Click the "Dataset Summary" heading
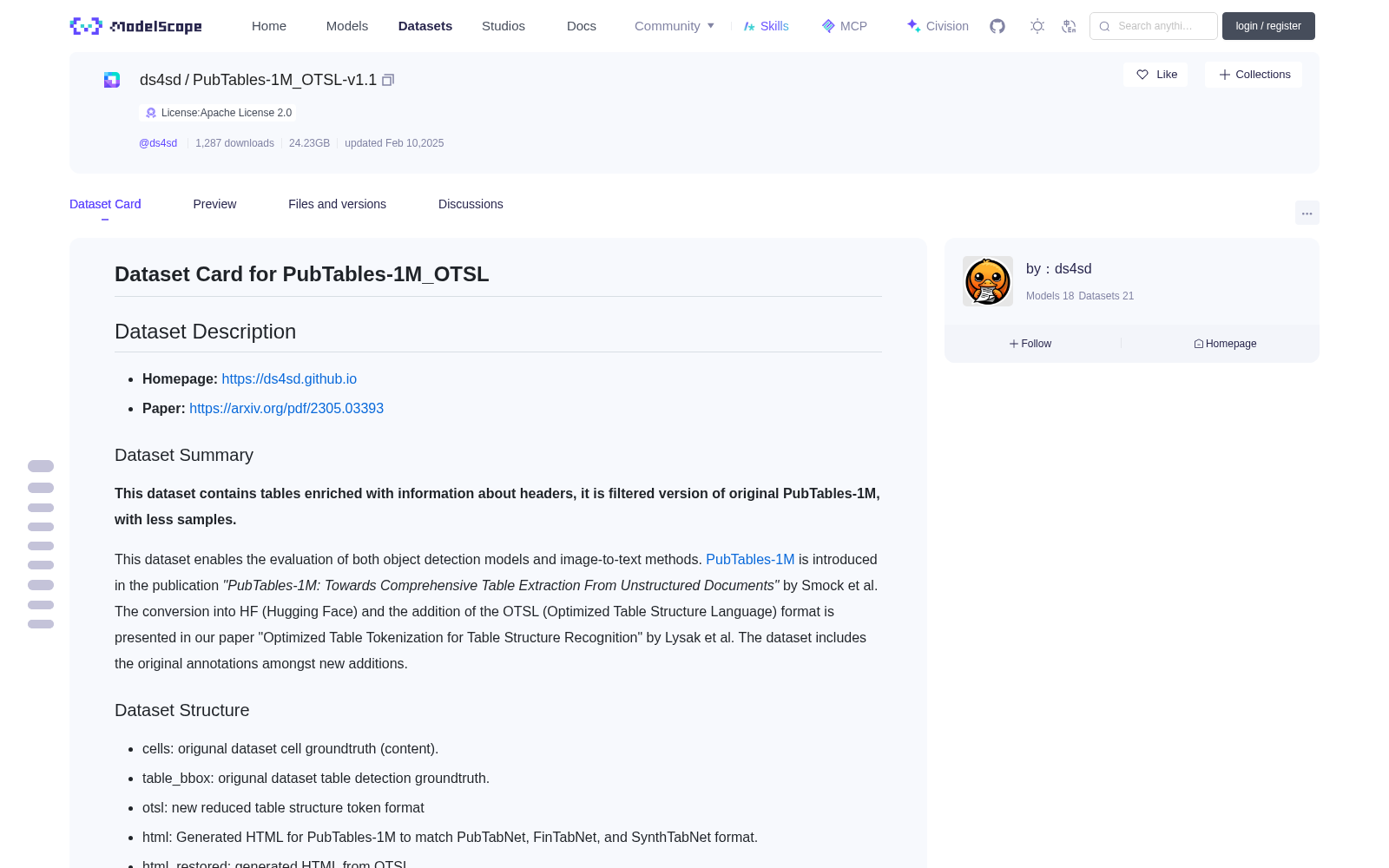Viewport: 1389px width, 868px height. pyautogui.click(x=184, y=456)
